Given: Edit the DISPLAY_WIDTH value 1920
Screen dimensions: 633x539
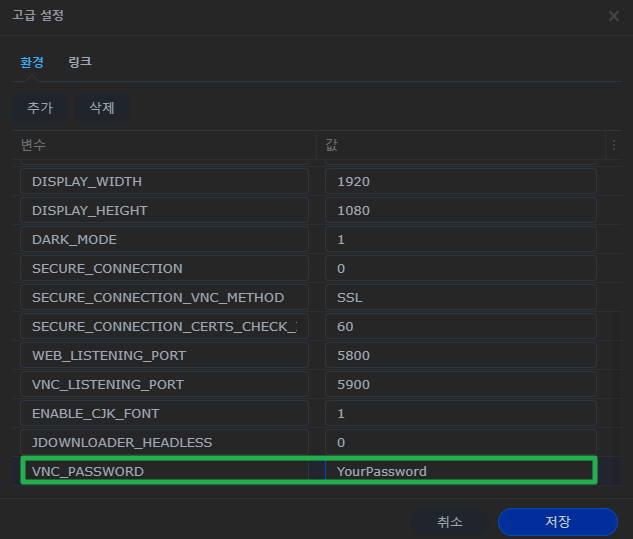Looking at the screenshot, I should tap(460, 182).
